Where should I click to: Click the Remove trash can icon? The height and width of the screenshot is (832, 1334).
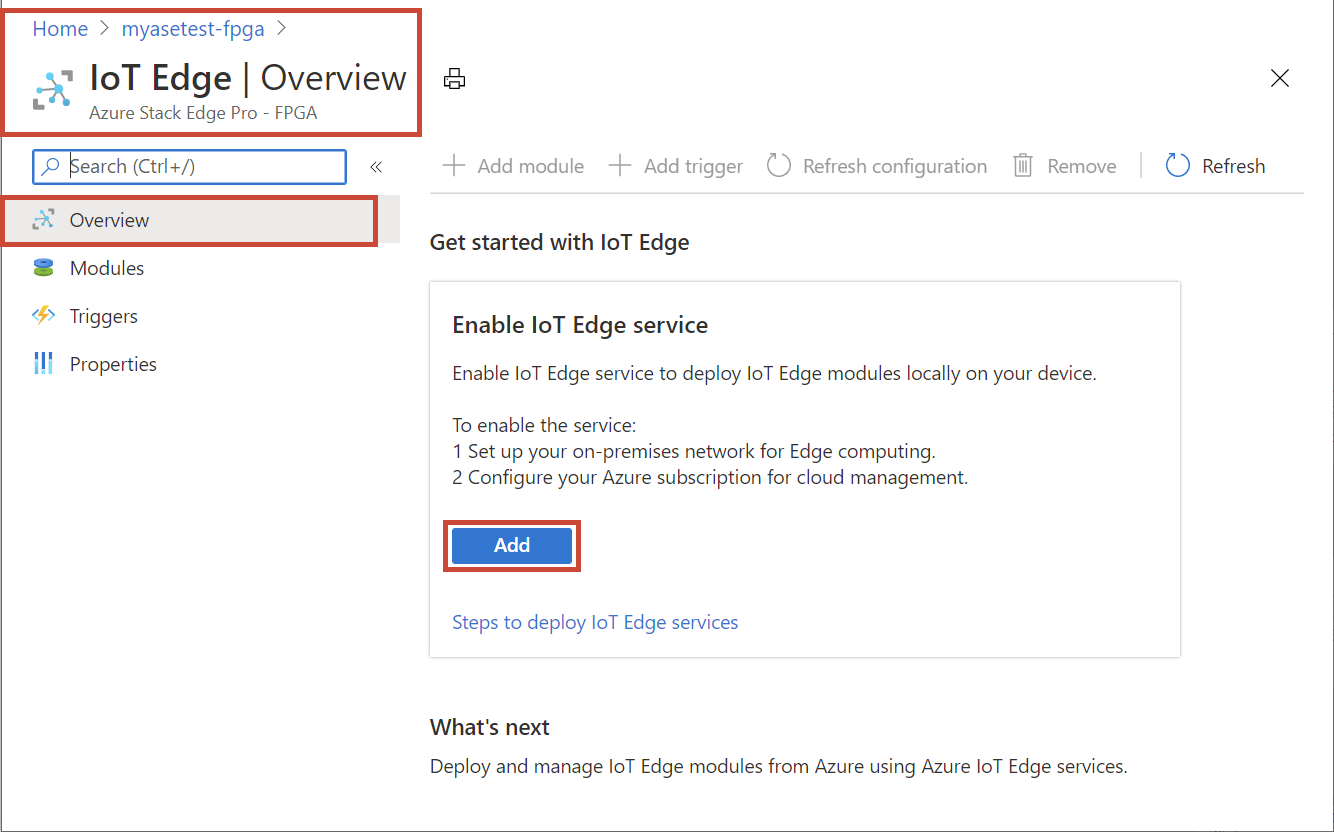[x=1022, y=166]
